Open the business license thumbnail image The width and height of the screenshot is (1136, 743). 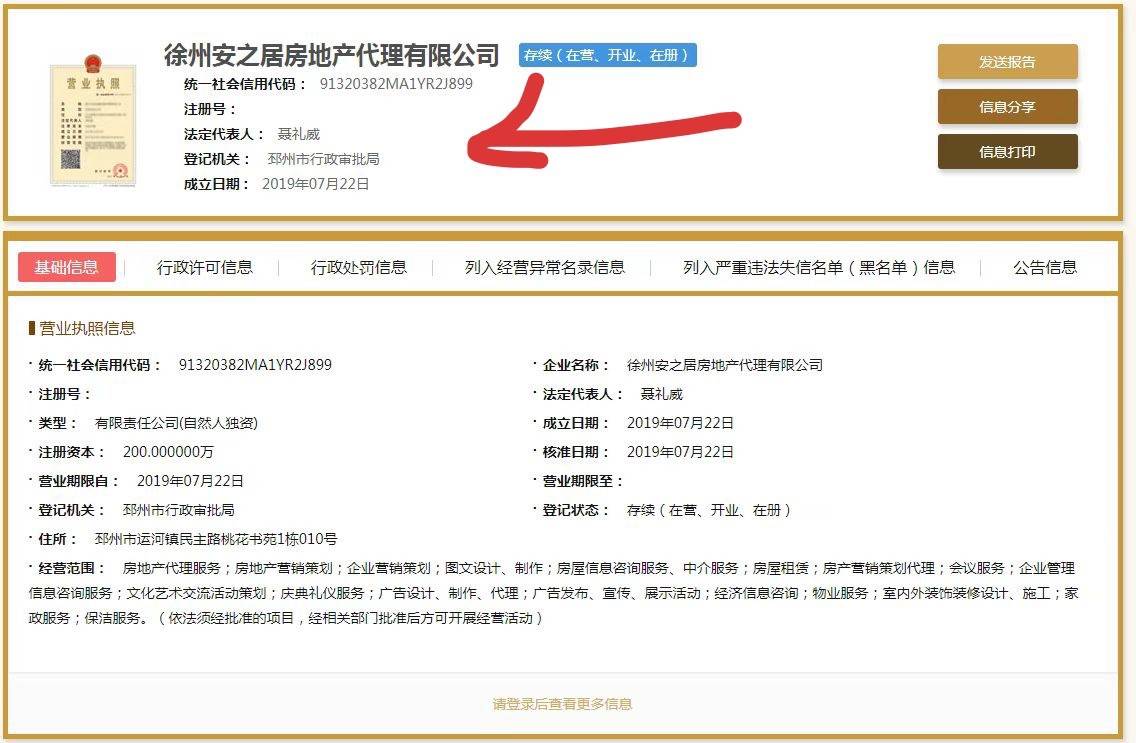click(93, 120)
